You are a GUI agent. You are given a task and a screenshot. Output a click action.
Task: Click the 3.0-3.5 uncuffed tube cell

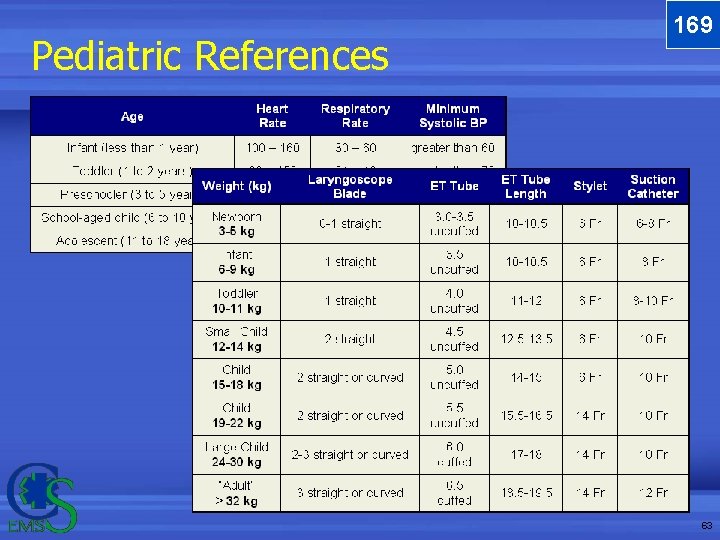454,224
